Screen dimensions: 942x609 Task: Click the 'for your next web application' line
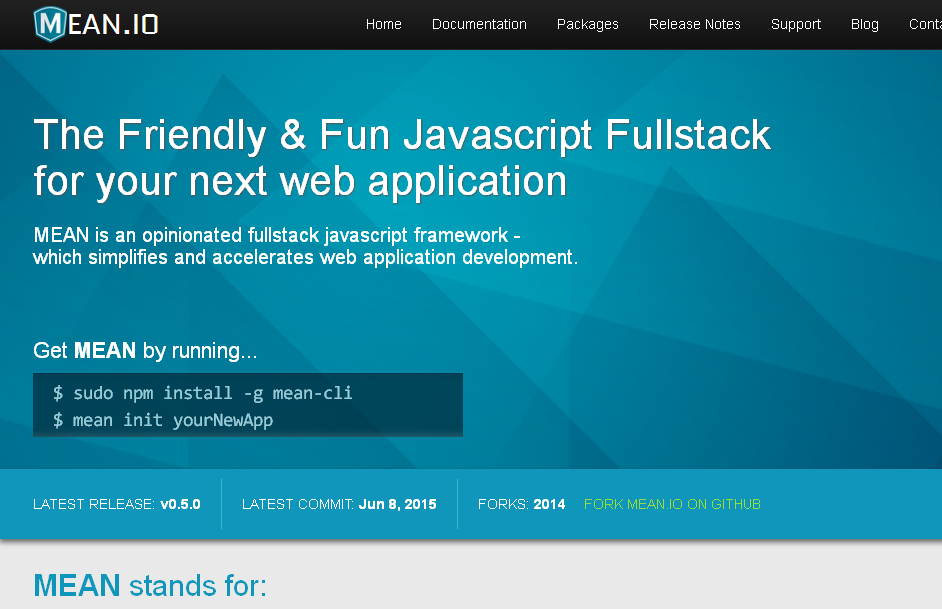pos(300,182)
